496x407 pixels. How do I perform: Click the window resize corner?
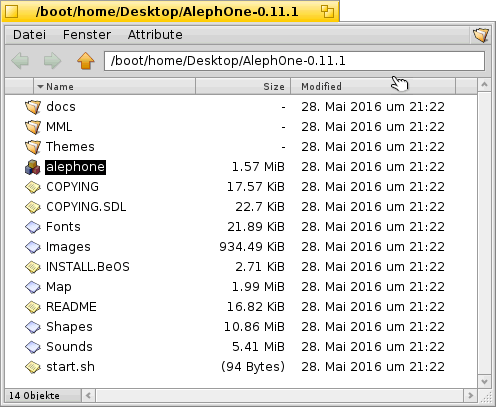[485, 396]
